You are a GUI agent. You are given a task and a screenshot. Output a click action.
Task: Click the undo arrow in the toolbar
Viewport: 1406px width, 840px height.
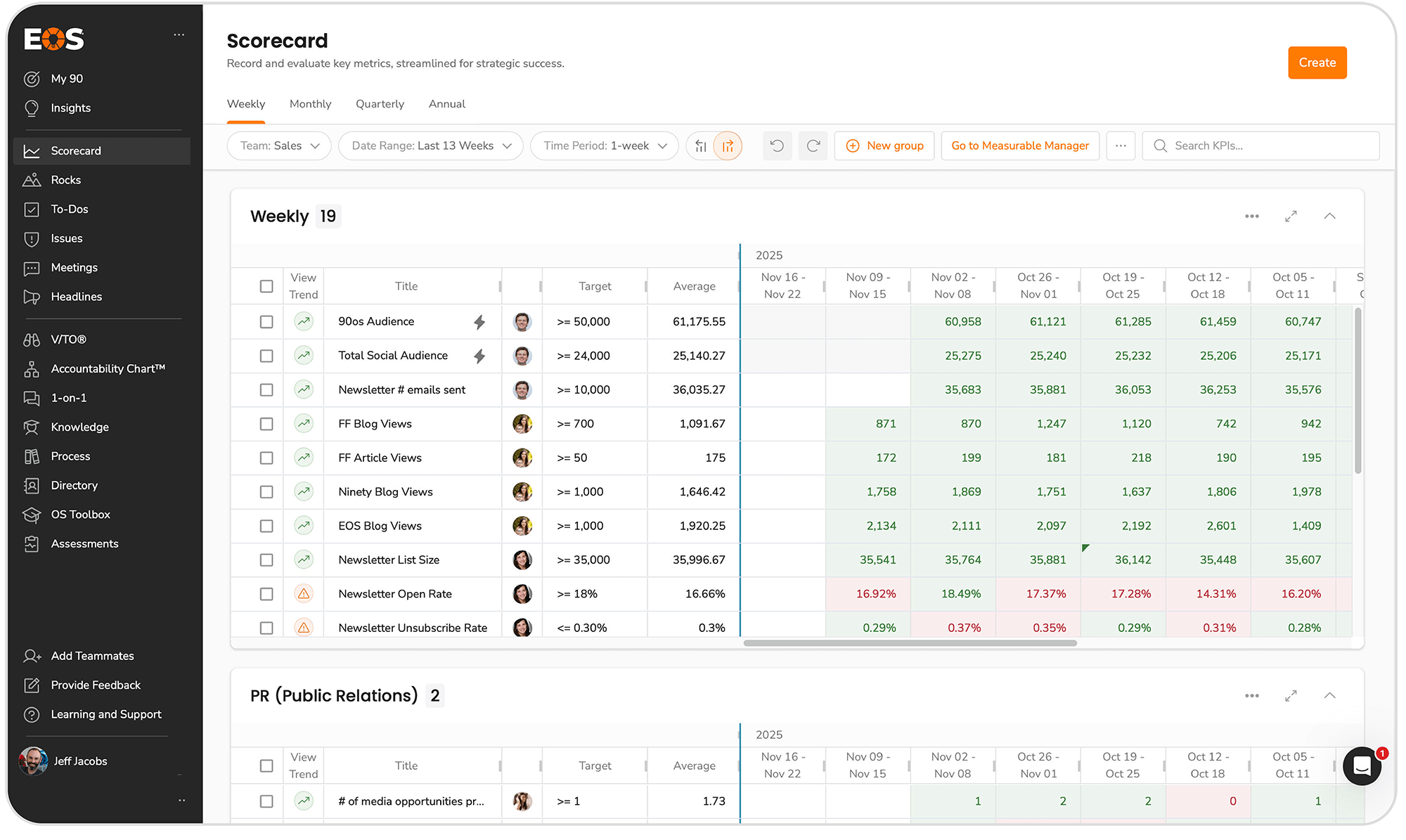[777, 146]
